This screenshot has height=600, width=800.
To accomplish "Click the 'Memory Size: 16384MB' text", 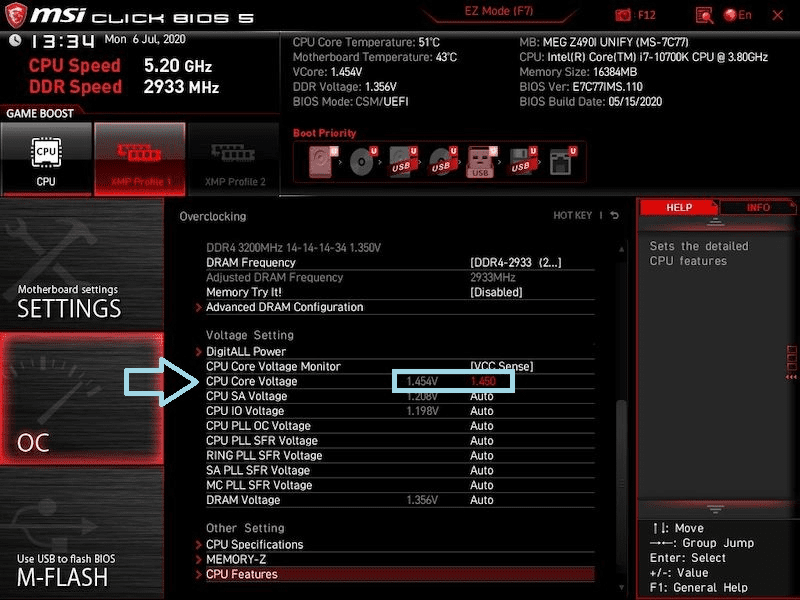I will [578, 72].
